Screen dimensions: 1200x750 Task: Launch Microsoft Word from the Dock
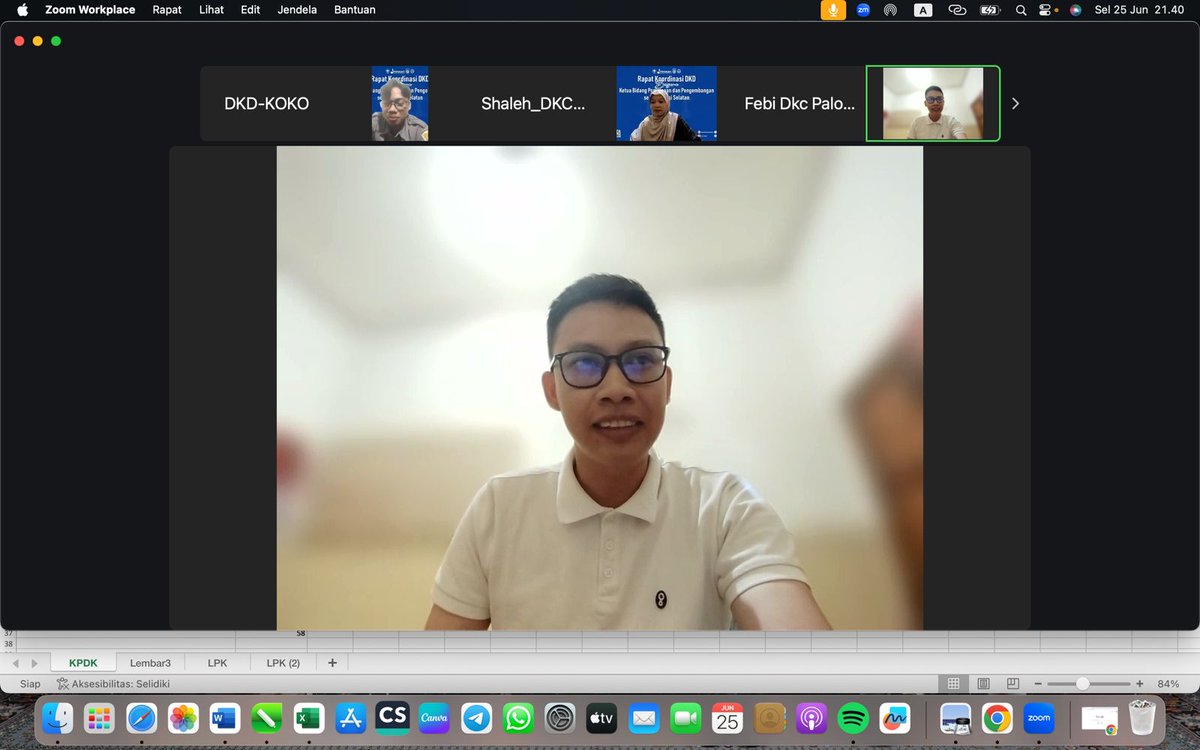[x=225, y=718]
